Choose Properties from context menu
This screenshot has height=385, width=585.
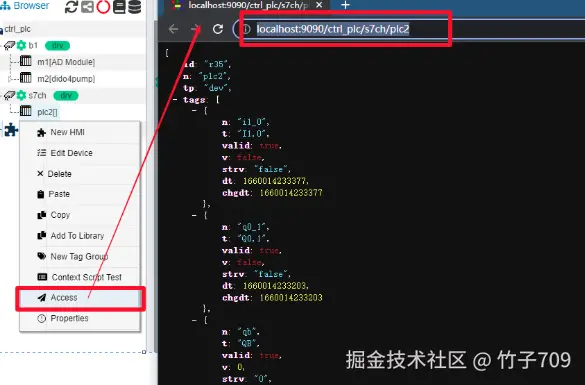click(x=80, y=318)
